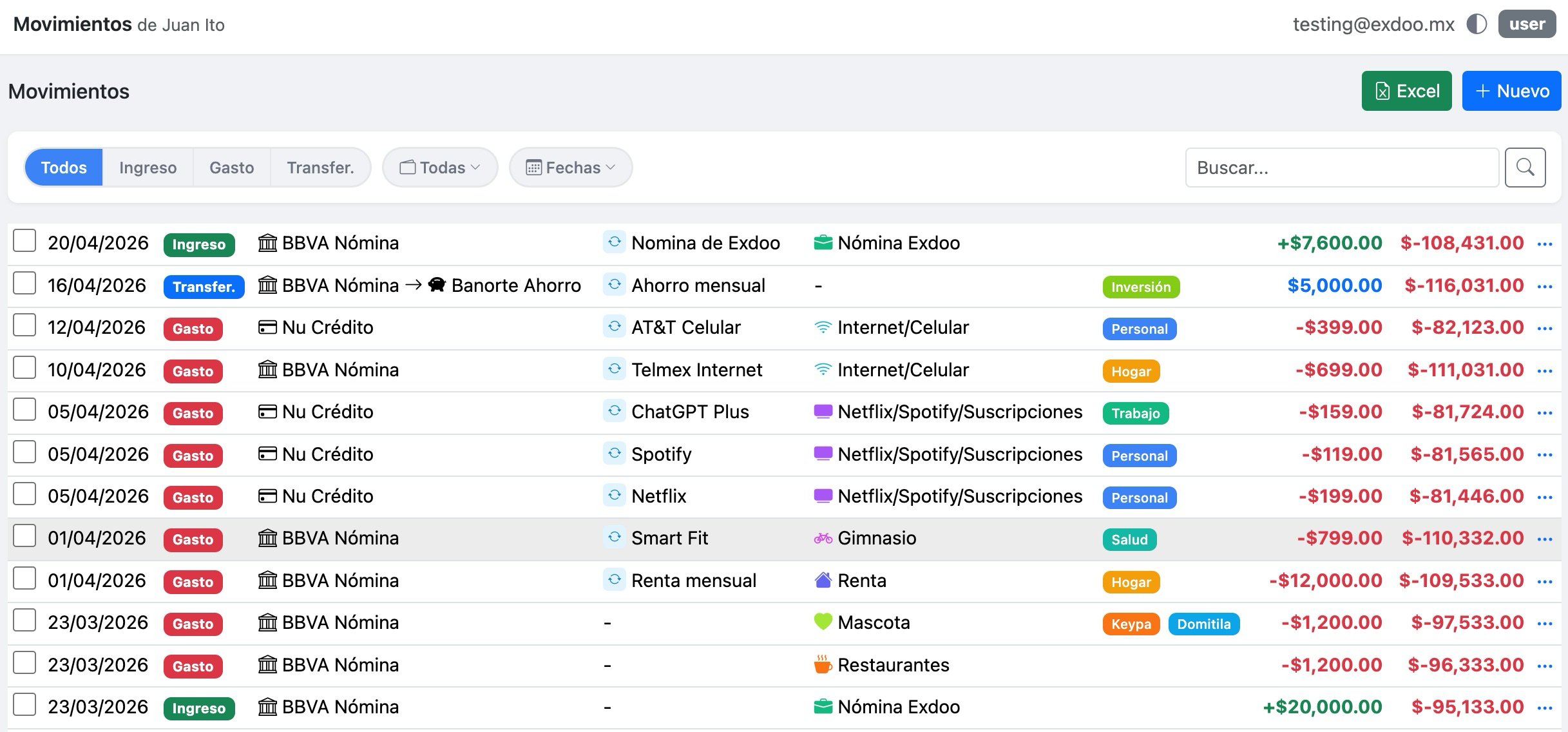Click the Keypa orange tag
The width and height of the screenshot is (1568, 732).
point(1131,624)
